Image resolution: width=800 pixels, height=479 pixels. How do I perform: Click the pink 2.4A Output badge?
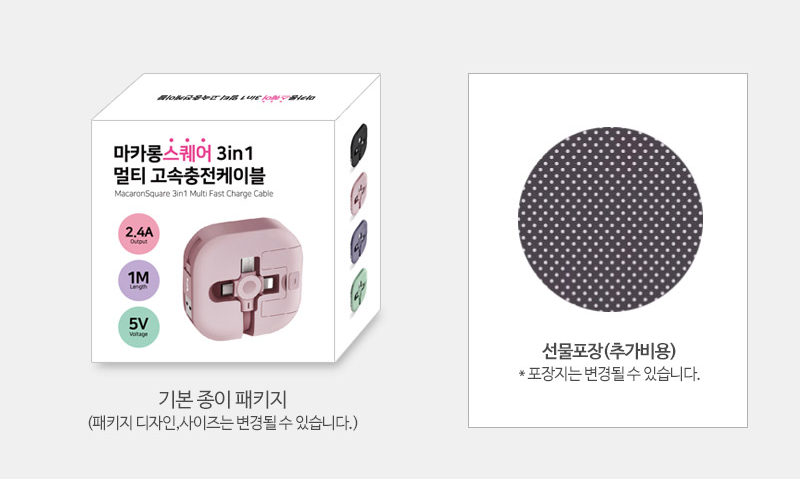[139, 234]
